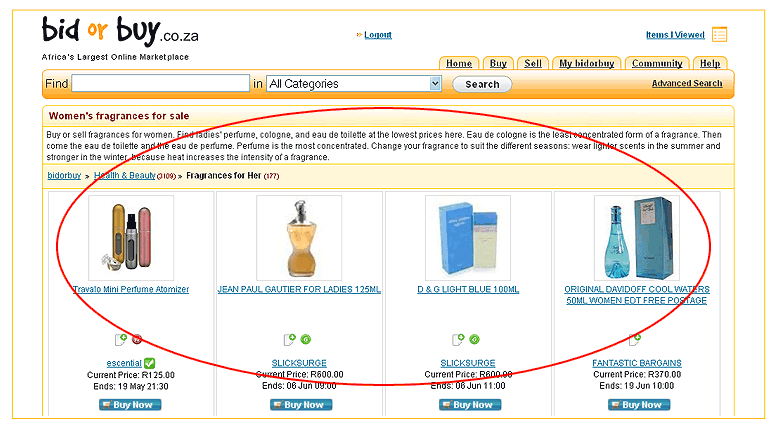Add Travalo Atomizer to watchlist icon
Image resolution: width=777 pixels, height=430 pixels.
pyautogui.click(x=121, y=339)
